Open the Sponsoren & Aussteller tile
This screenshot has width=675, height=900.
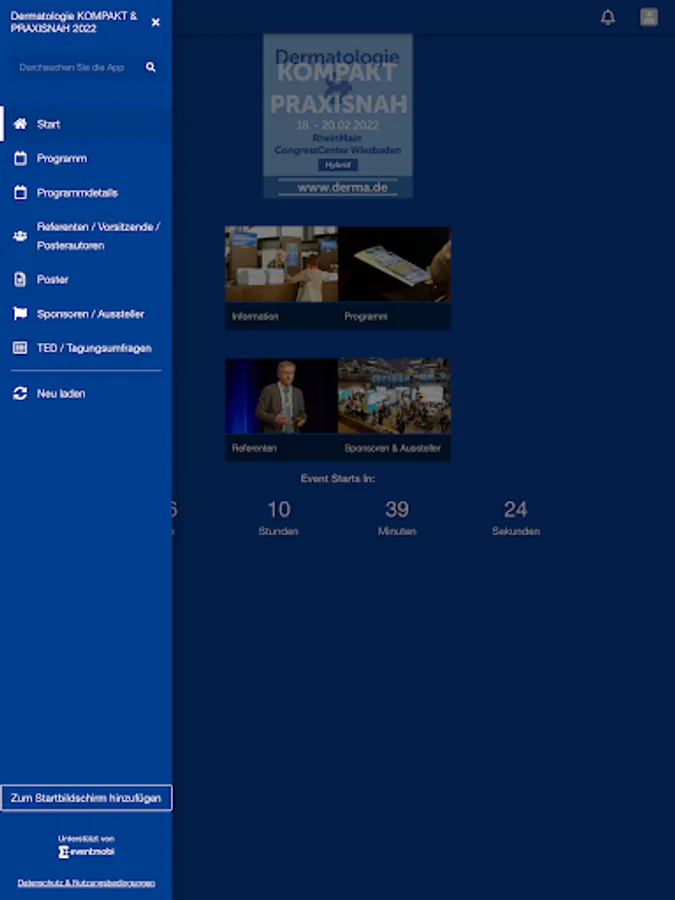394,409
